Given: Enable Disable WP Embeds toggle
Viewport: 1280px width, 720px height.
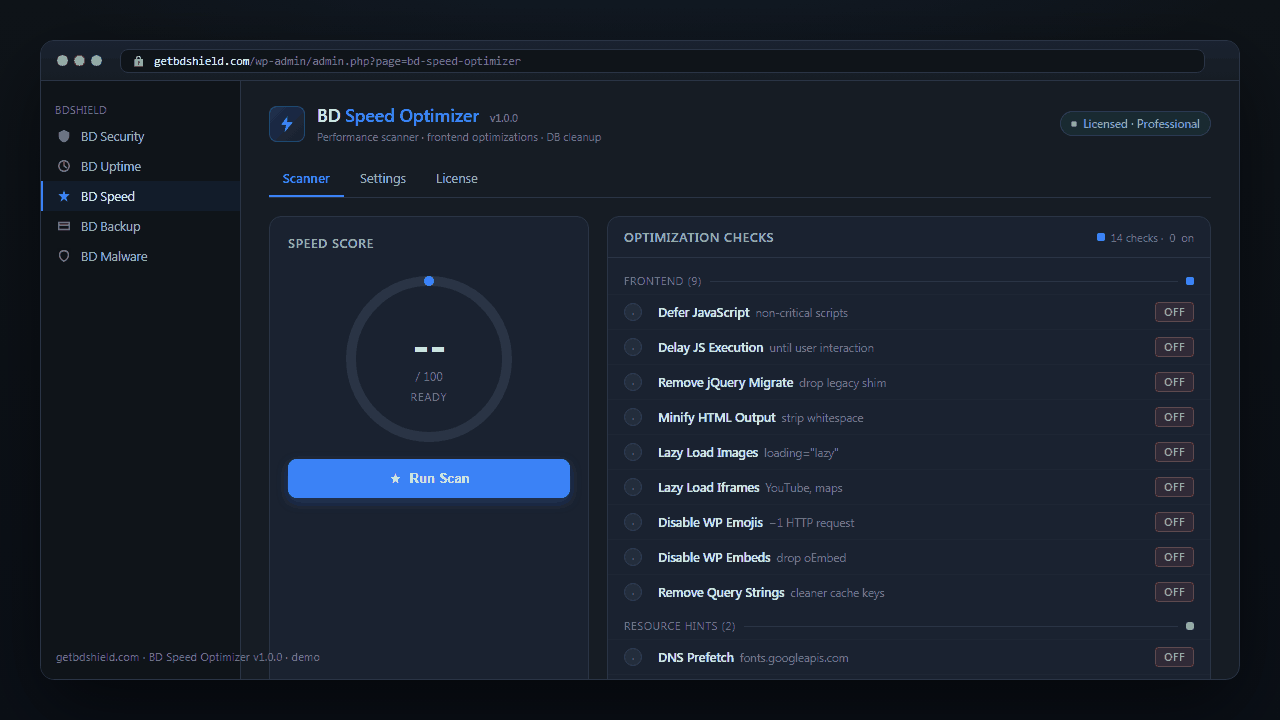Looking at the screenshot, I should click(1174, 557).
